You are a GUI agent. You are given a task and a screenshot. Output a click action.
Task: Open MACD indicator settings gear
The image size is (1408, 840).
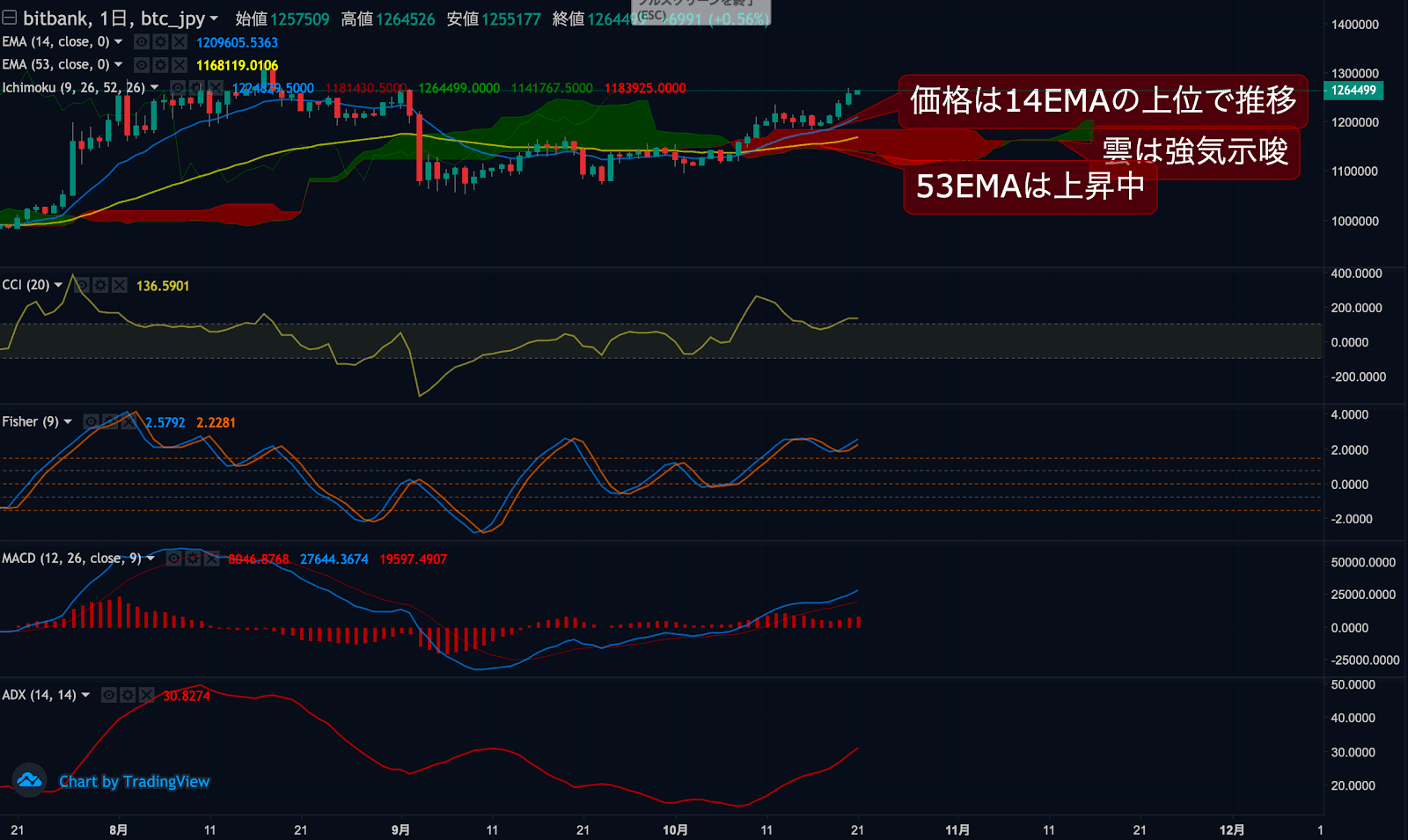point(193,559)
